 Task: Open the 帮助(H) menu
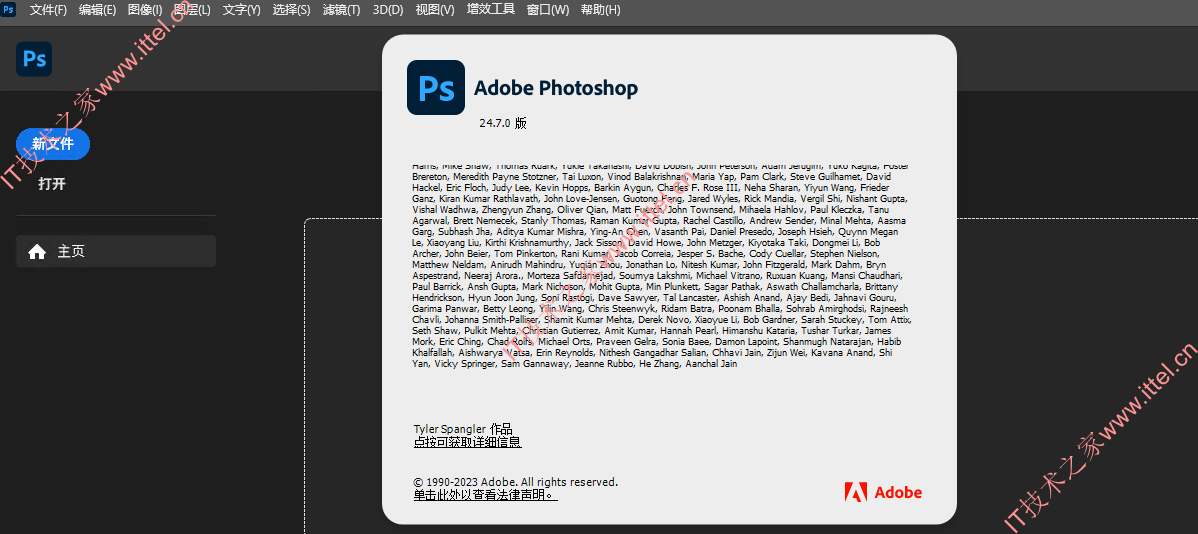(x=601, y=10)
